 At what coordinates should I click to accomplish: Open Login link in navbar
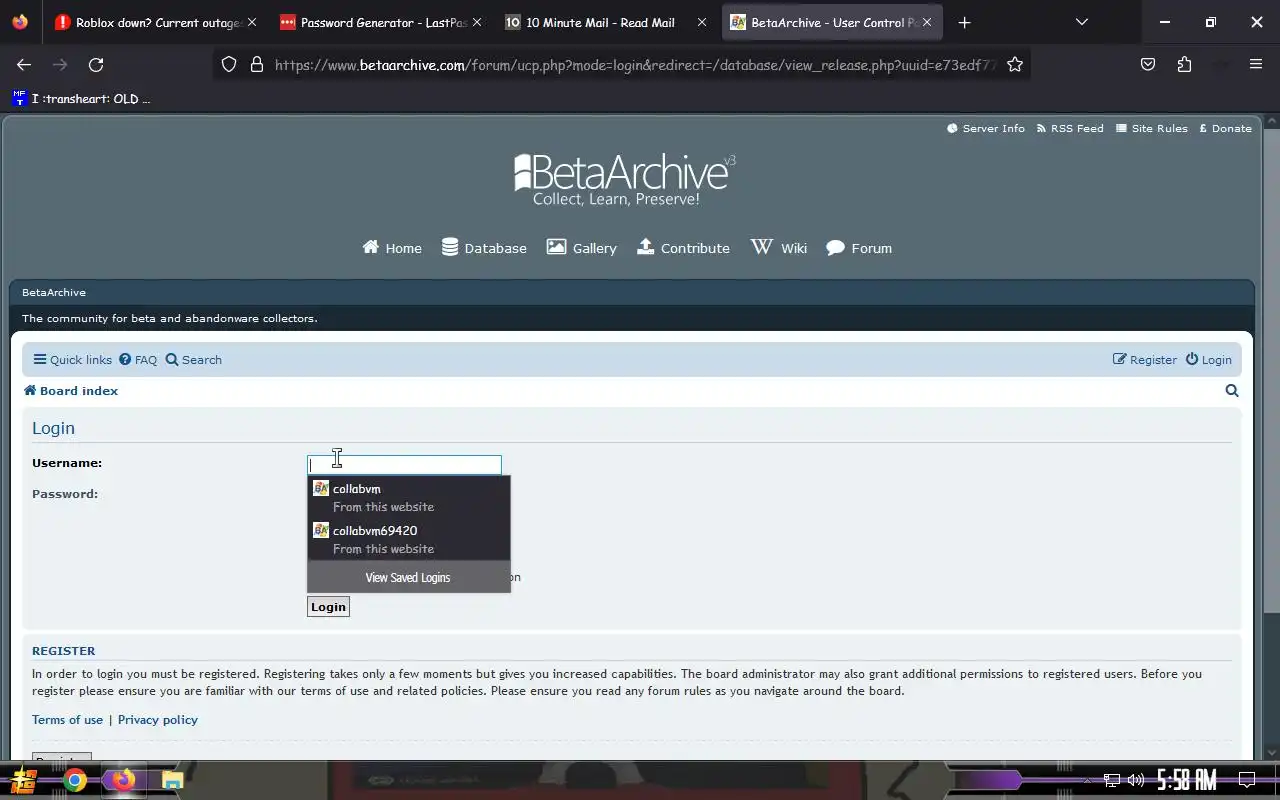click(x=1209, y=360)
